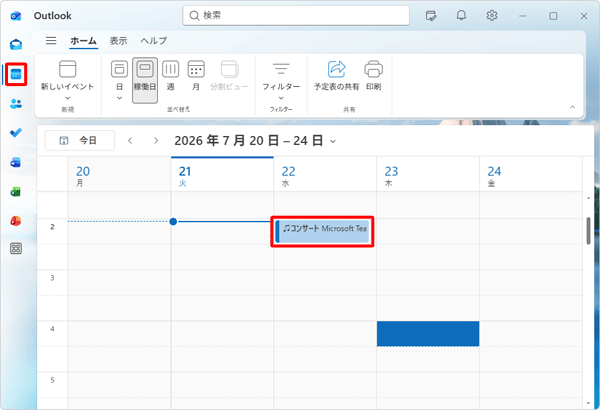Viewport: 600px width, 410px height.
Task: Expand the 新しいイベント dropdown arrow
Action: point(68,98)
